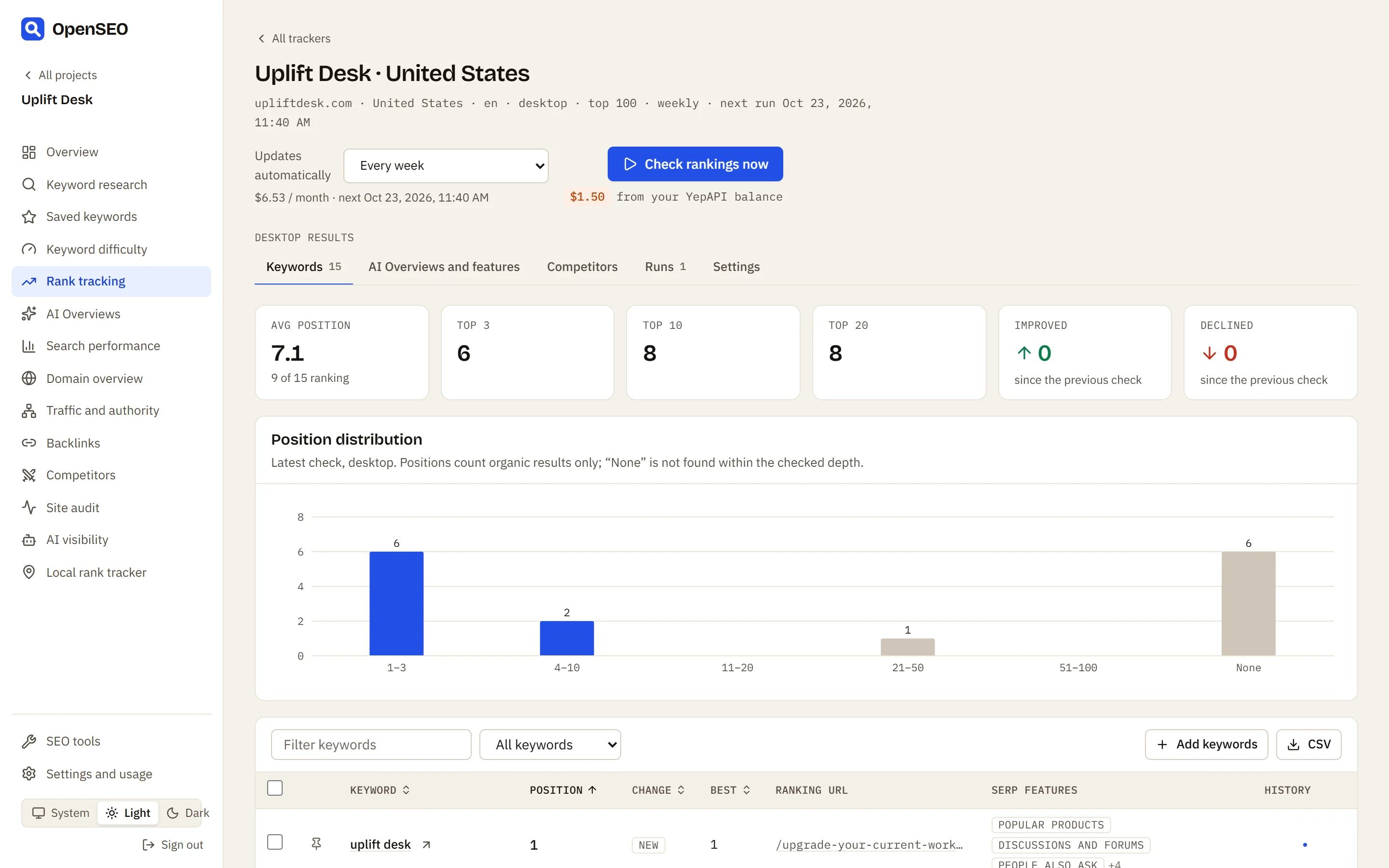The width and height of the screenshot is (1389, 868).
Task: Sort table by Change column
Action: 658,790
